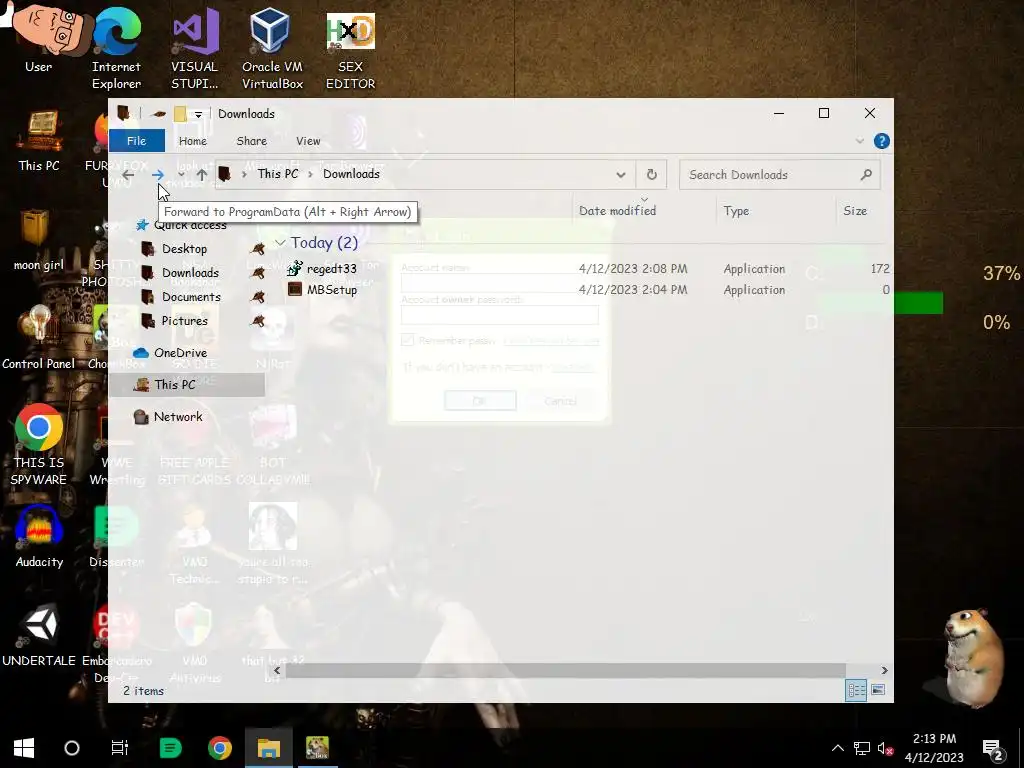This screenshot has height=768, width=1024.
Task: Open the muted volume tray icon
Action: [x=886, y=748]
